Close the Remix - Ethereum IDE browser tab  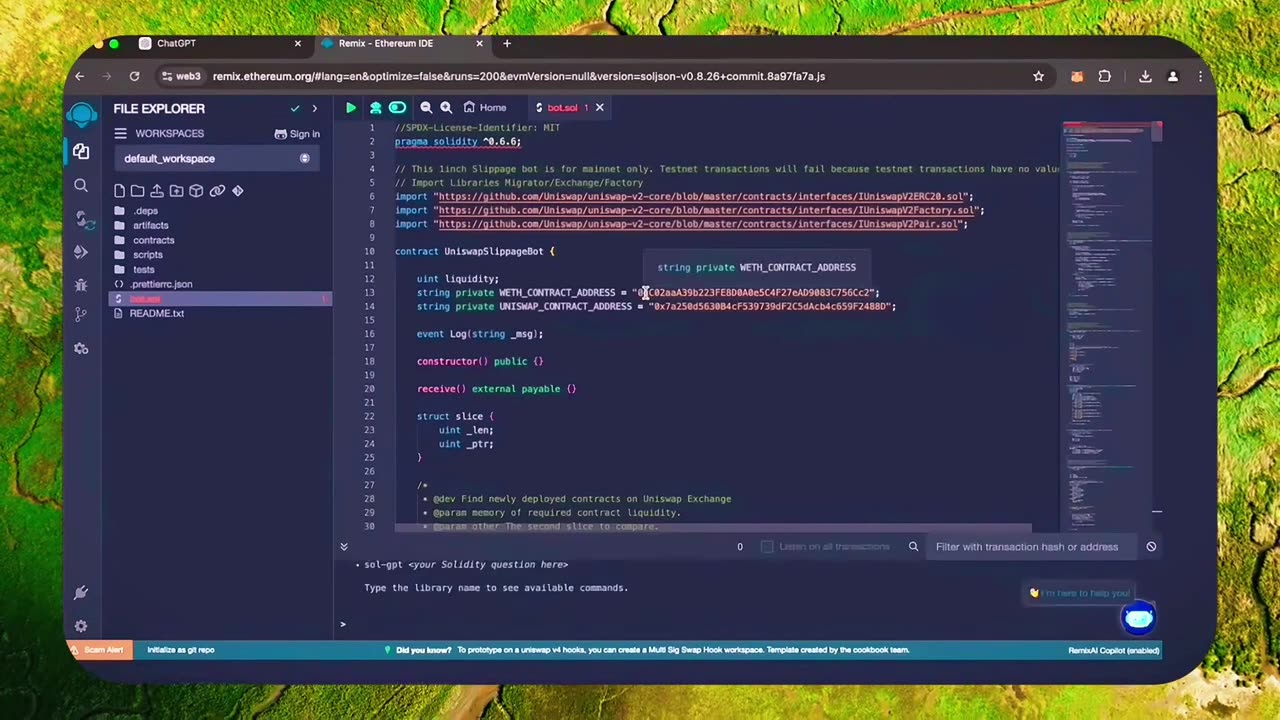tap(479, 44)
